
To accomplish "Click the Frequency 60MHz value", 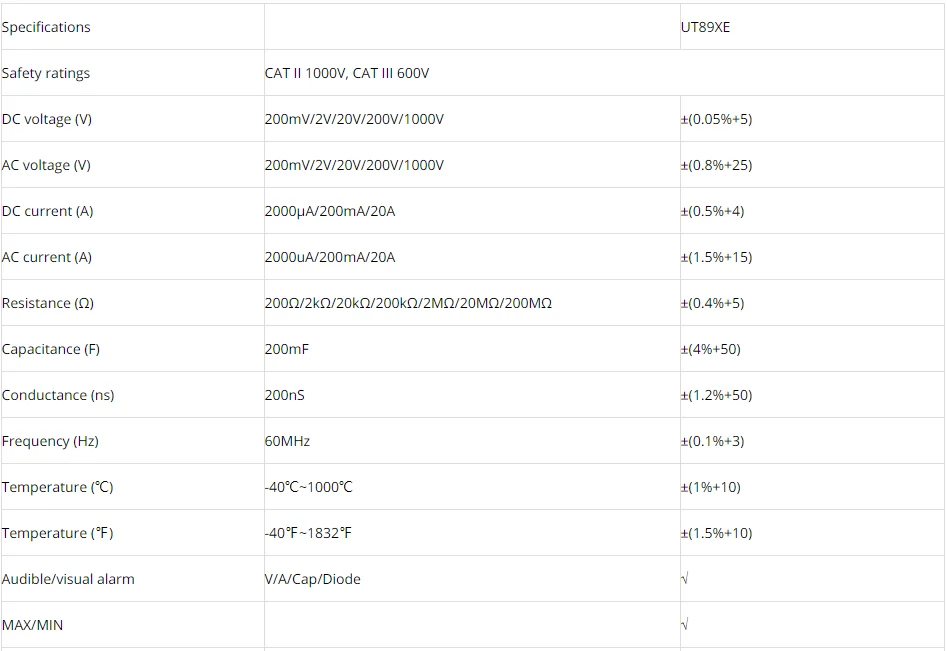I will coord(287,441).
